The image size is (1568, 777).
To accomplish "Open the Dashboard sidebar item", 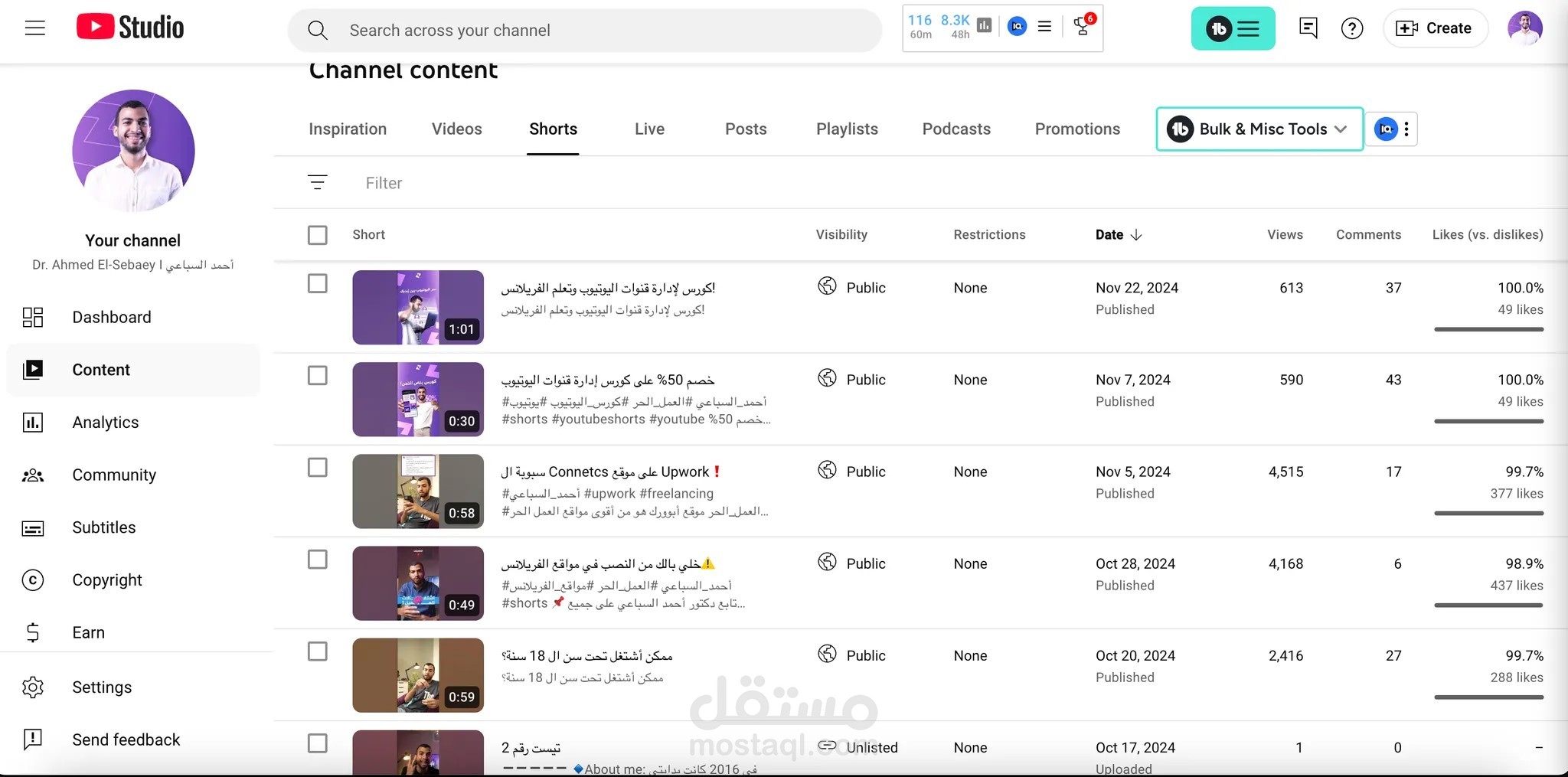I will pyautogui.click(x=133, y=317).
